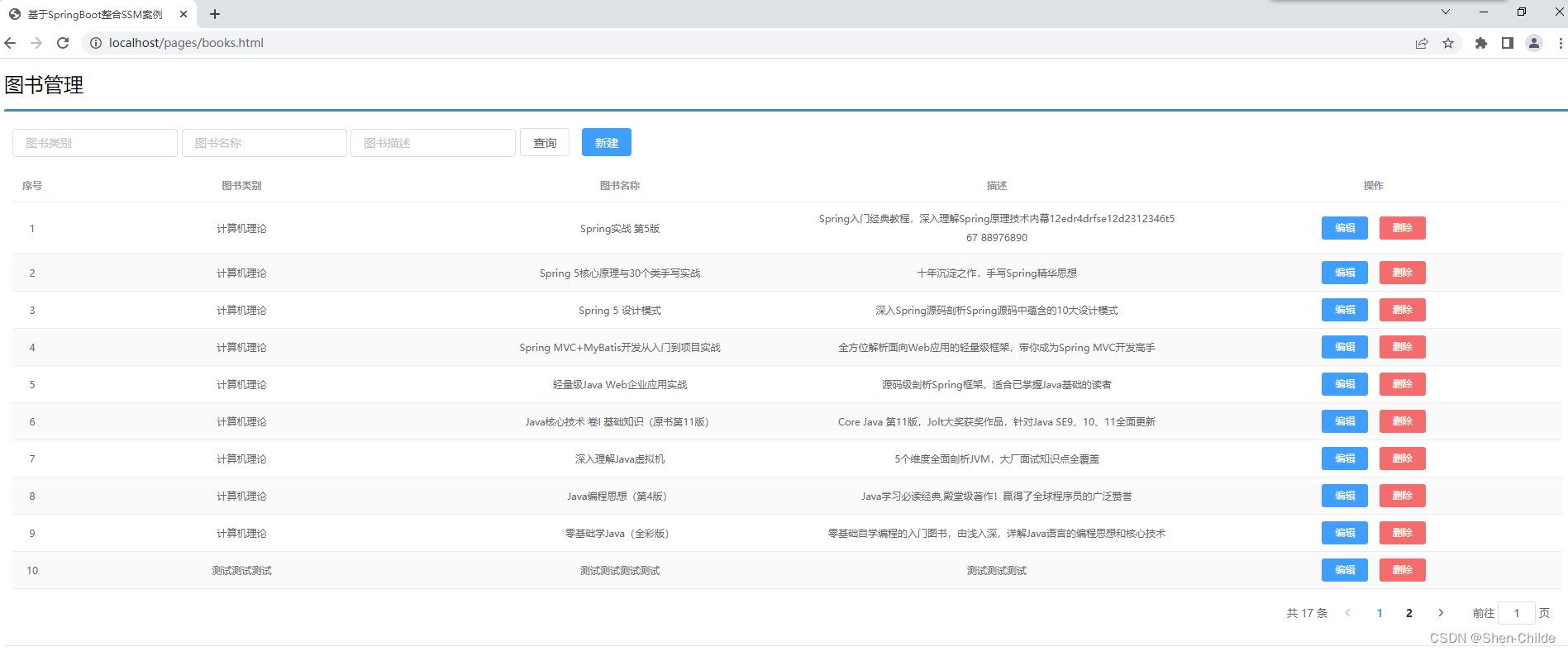The image size is (1568, 651).
Task: Click the 前往 page jump input
Action: point(1517,613)
